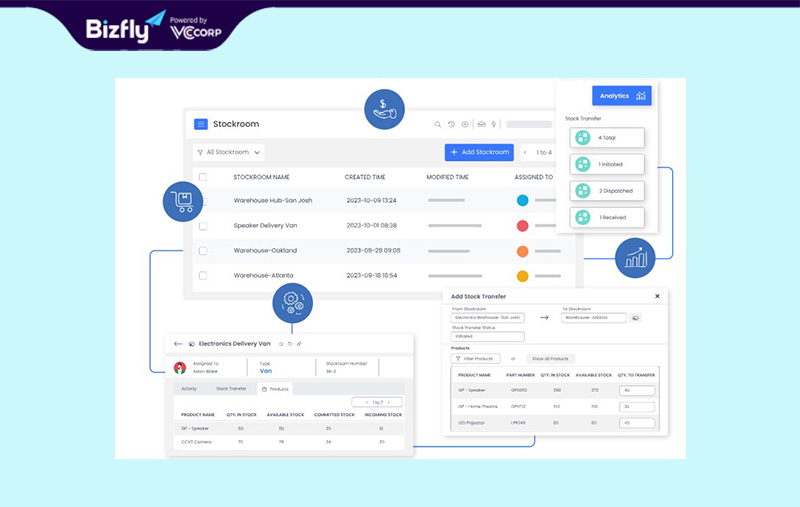
Task: Toggle the select-all checkbox in table header
Action: (x=203, y=177)
